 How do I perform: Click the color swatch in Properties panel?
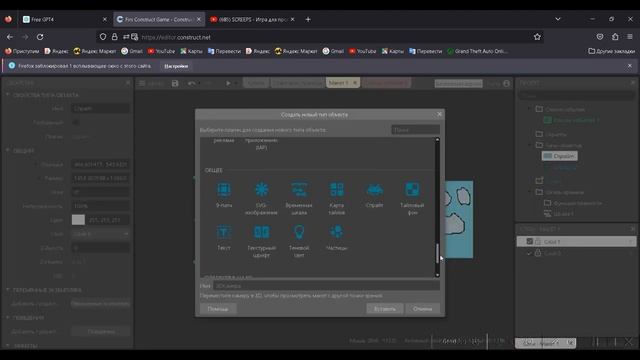click(x=78, y=220)
